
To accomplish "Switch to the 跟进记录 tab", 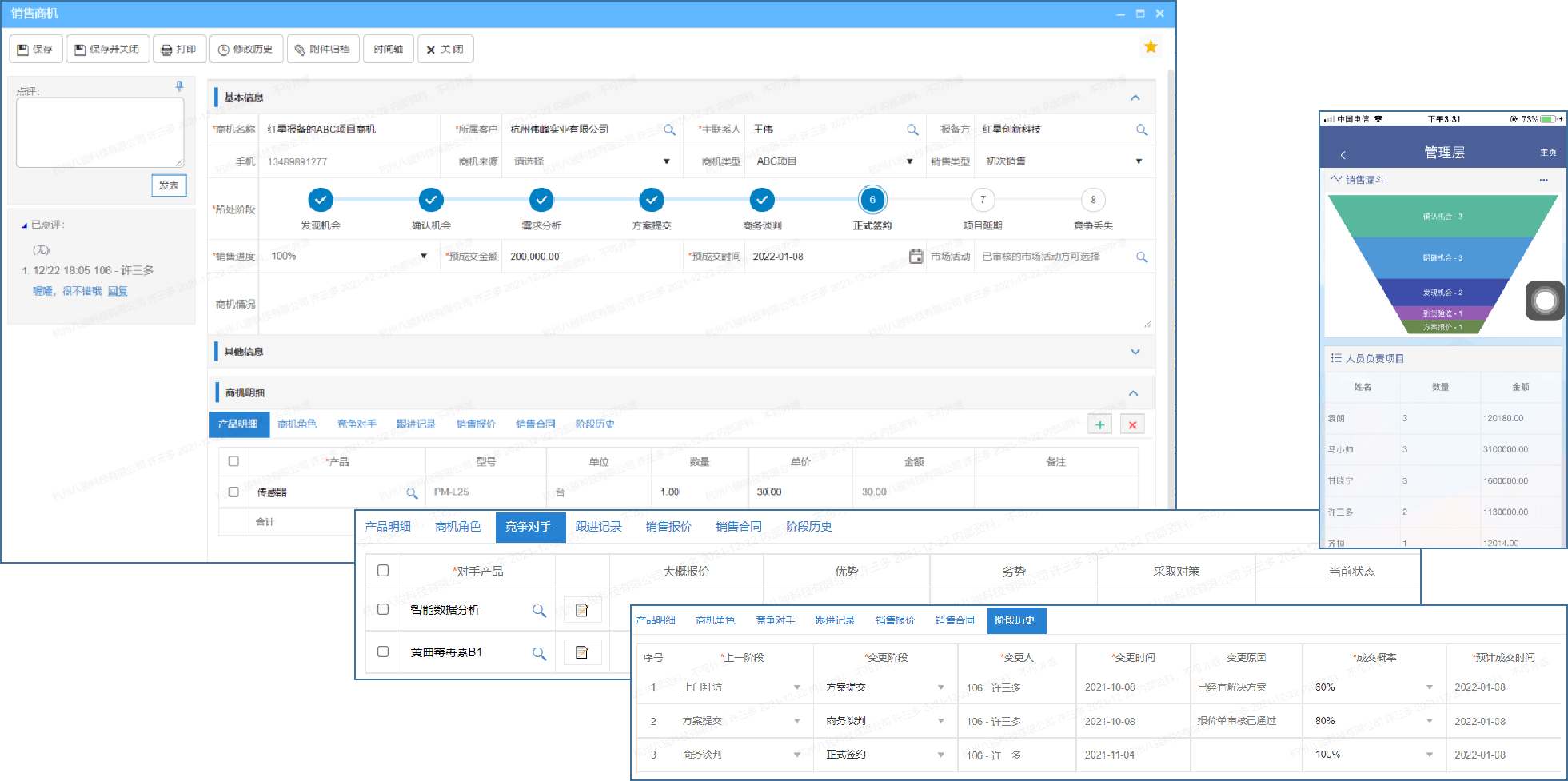I will point(415,424).
